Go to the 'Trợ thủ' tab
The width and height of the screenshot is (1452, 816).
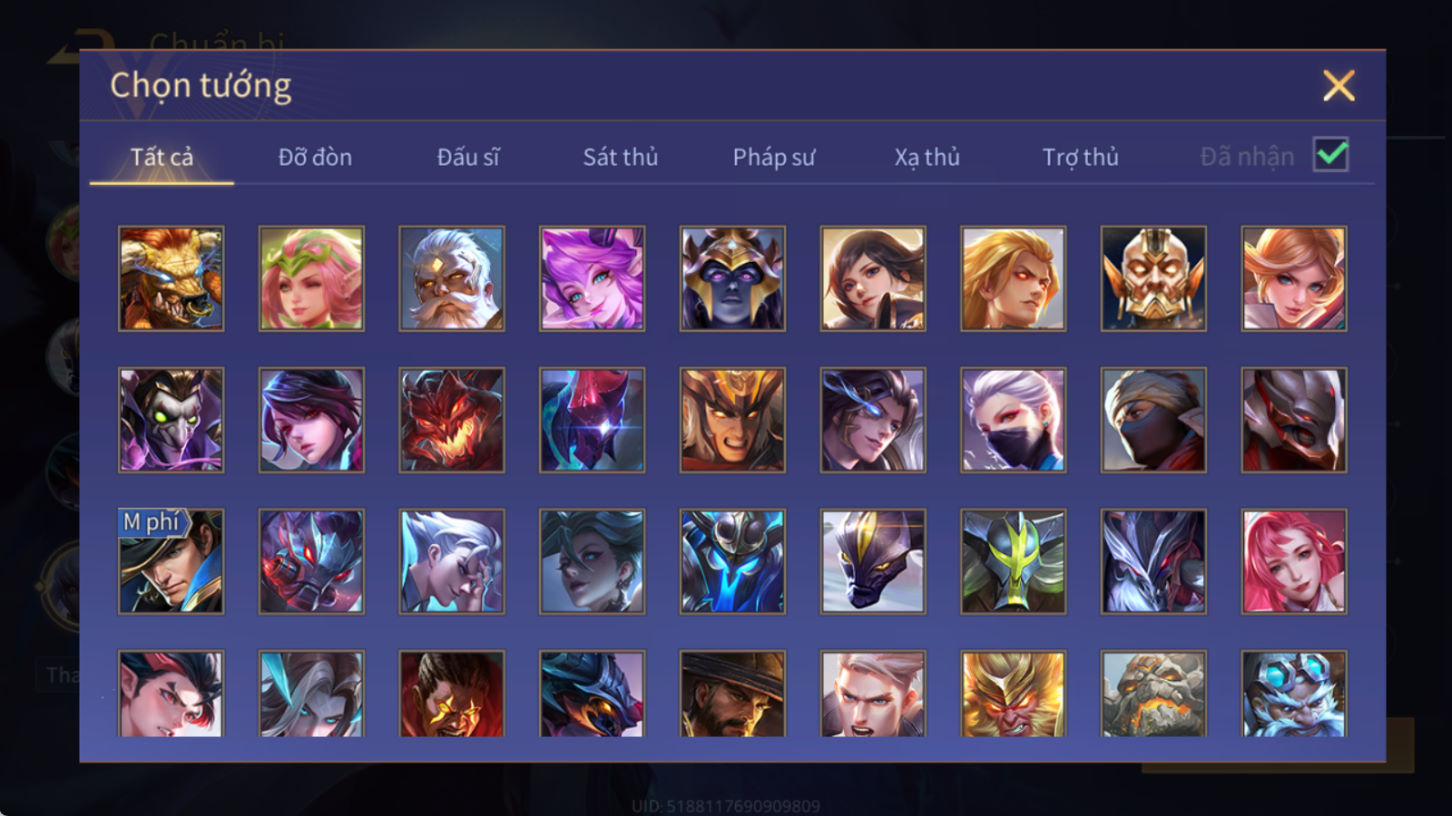click(x=1080, y=157)
